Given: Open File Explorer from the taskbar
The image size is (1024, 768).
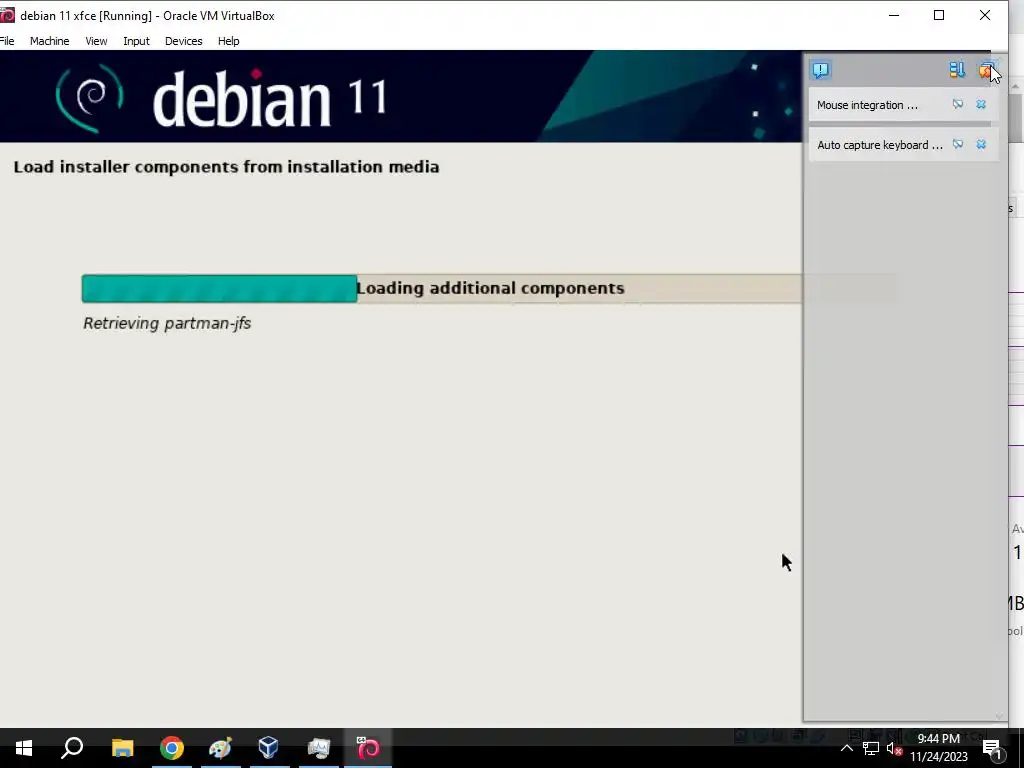Looking at the screenshot, I should [122, 748].
